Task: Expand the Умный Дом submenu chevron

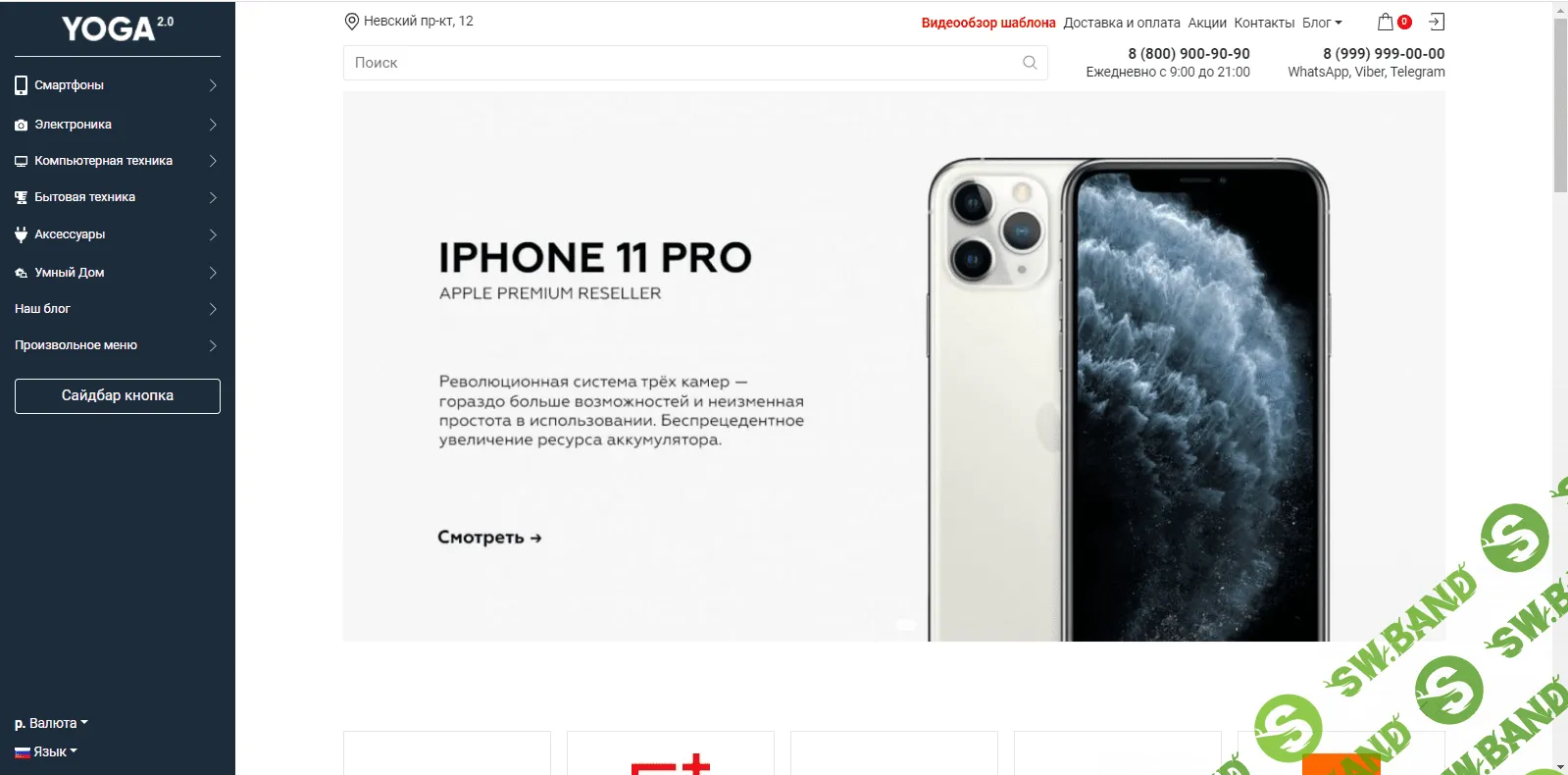Action: 213,273
